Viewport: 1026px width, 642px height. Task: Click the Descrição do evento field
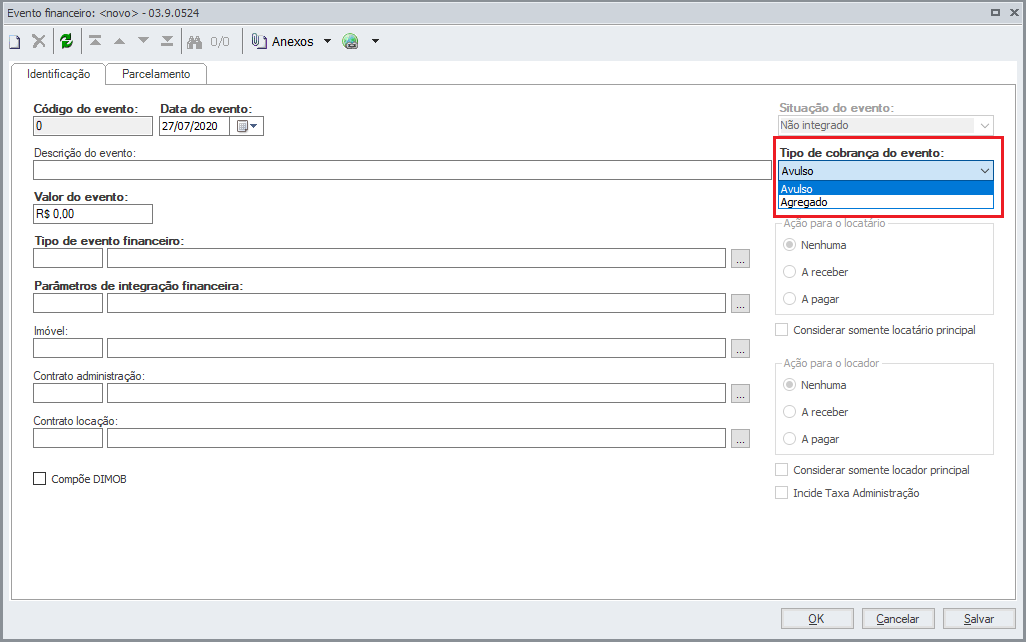[x=402, y=170]
